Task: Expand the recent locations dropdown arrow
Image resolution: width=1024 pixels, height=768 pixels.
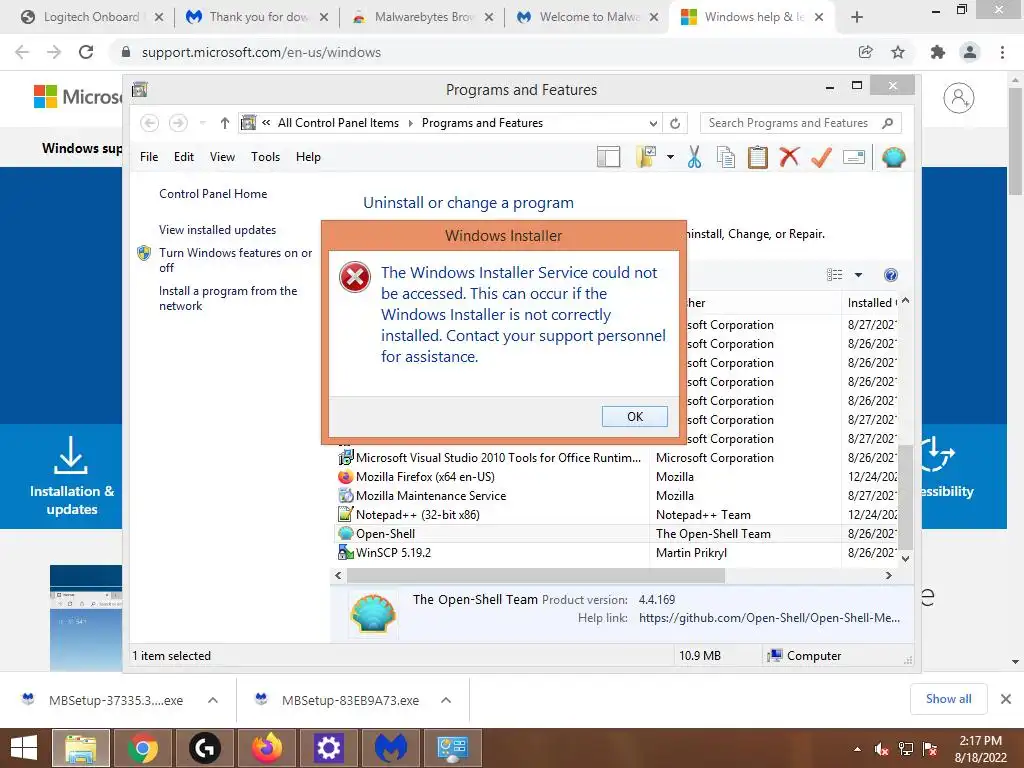Action: coord(202,123)
